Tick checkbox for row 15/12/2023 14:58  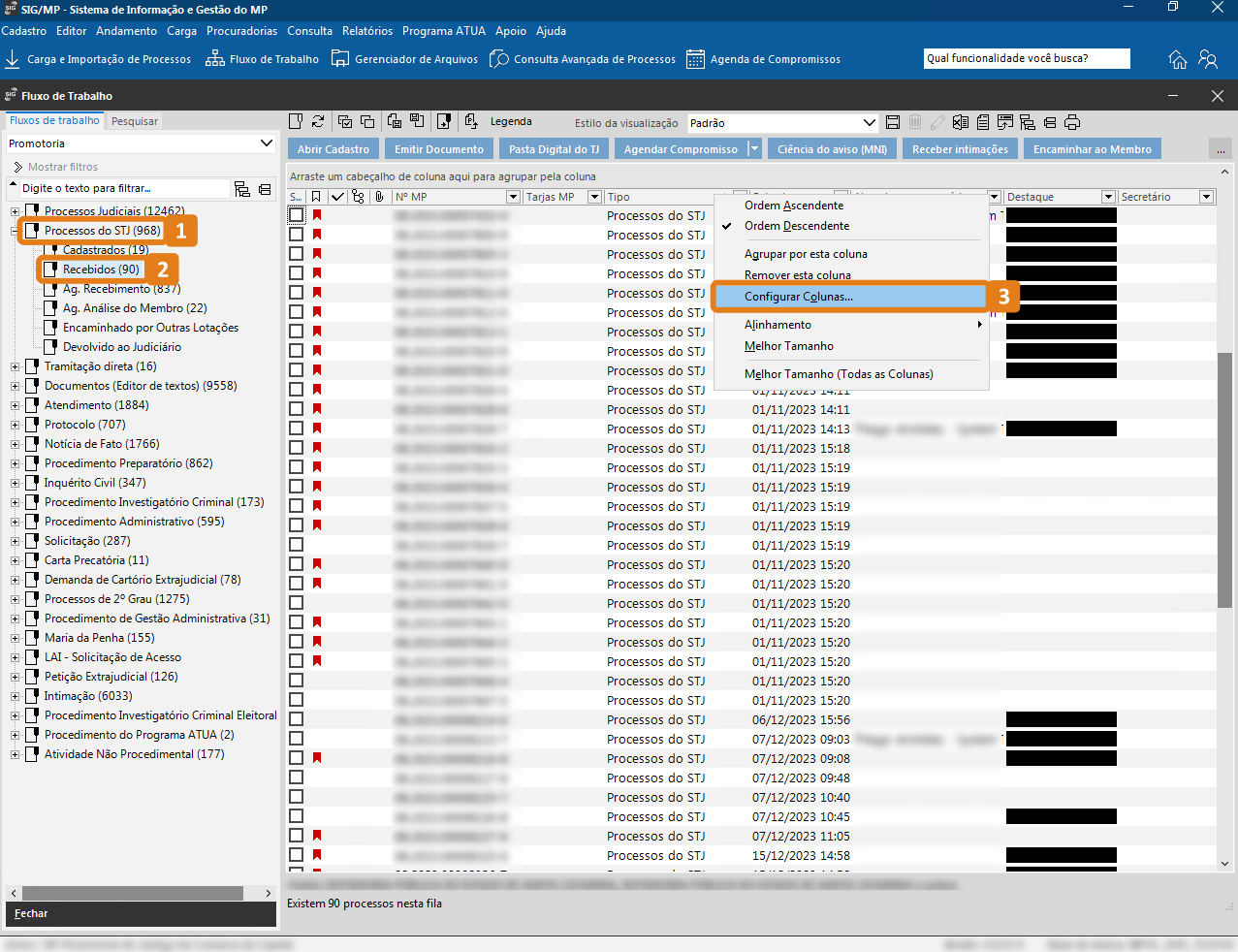coord(297,855)
